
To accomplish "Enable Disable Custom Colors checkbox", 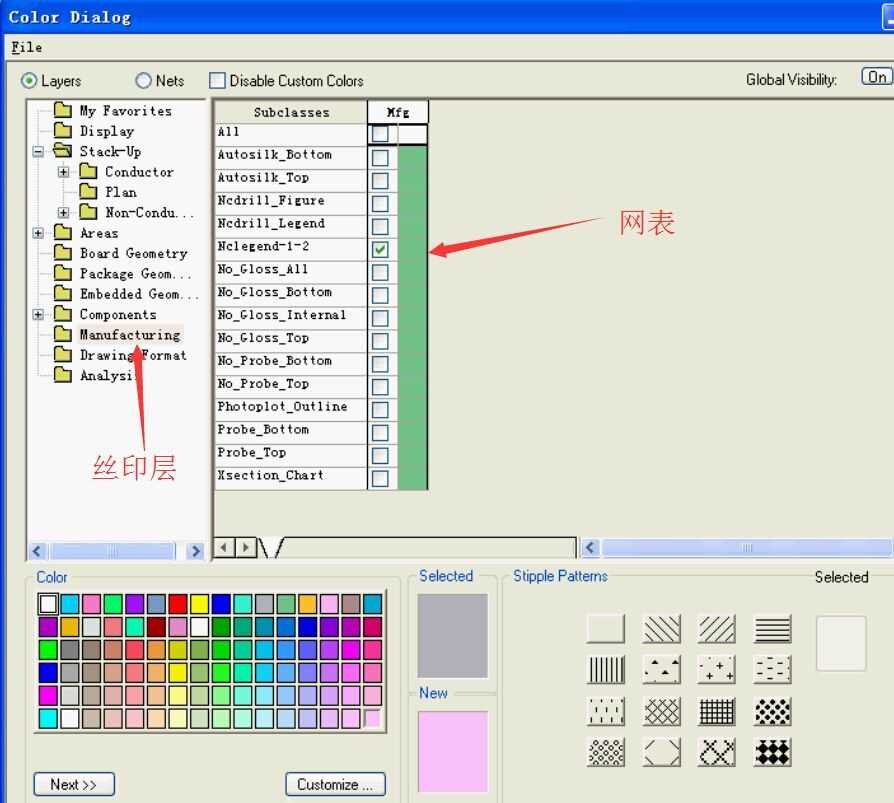I will click(217, 80).
